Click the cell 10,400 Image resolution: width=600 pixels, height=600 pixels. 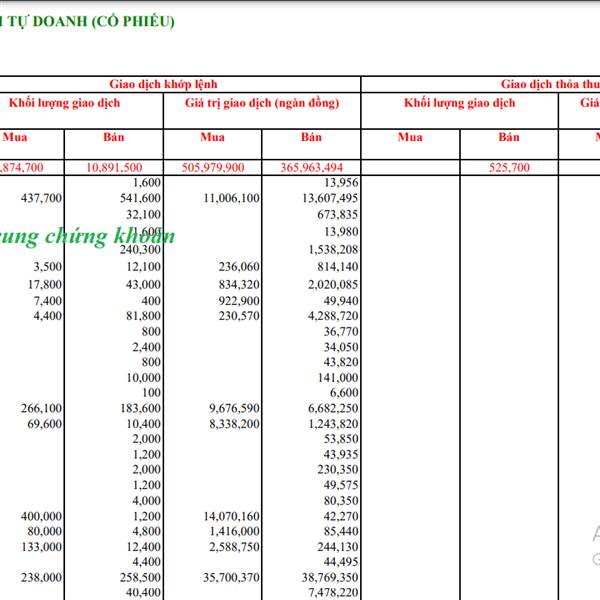coord(143,424)
